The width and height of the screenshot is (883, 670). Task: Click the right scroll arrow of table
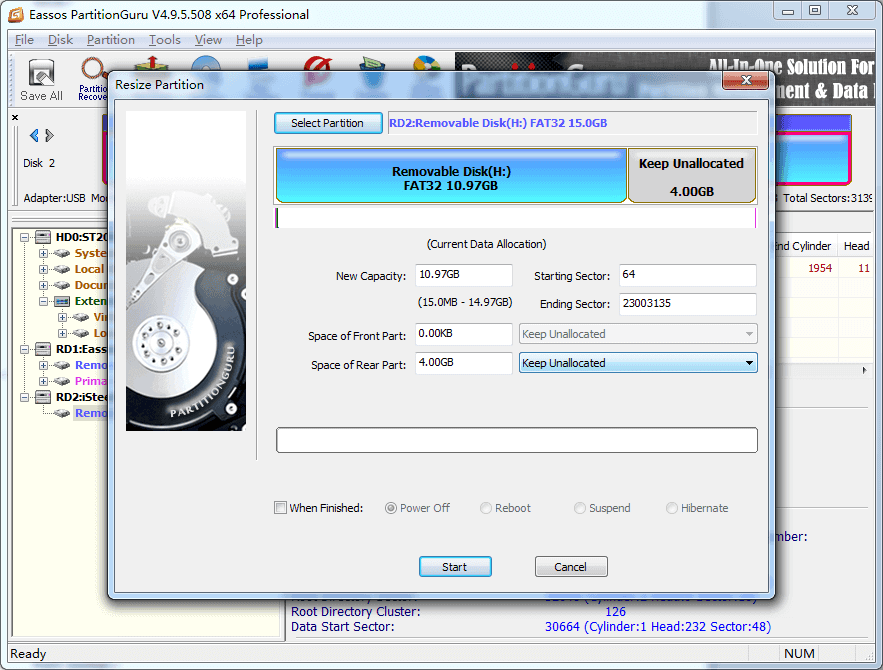coord(864,370)
